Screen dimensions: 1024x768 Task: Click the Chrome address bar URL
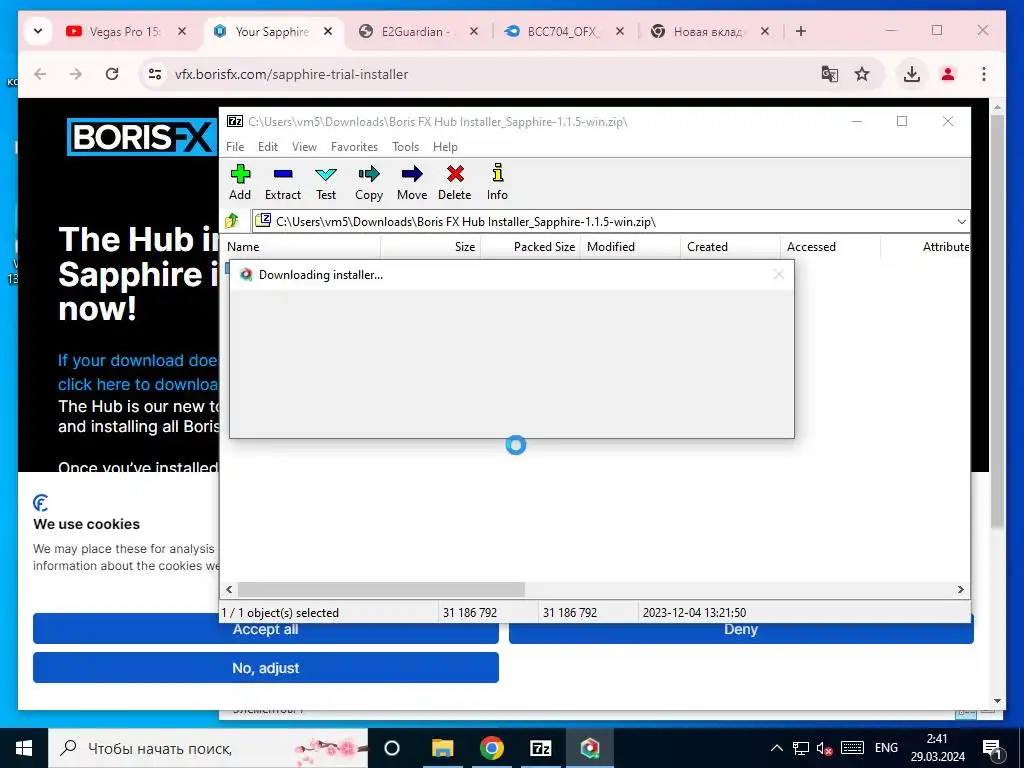click(291, 74)
